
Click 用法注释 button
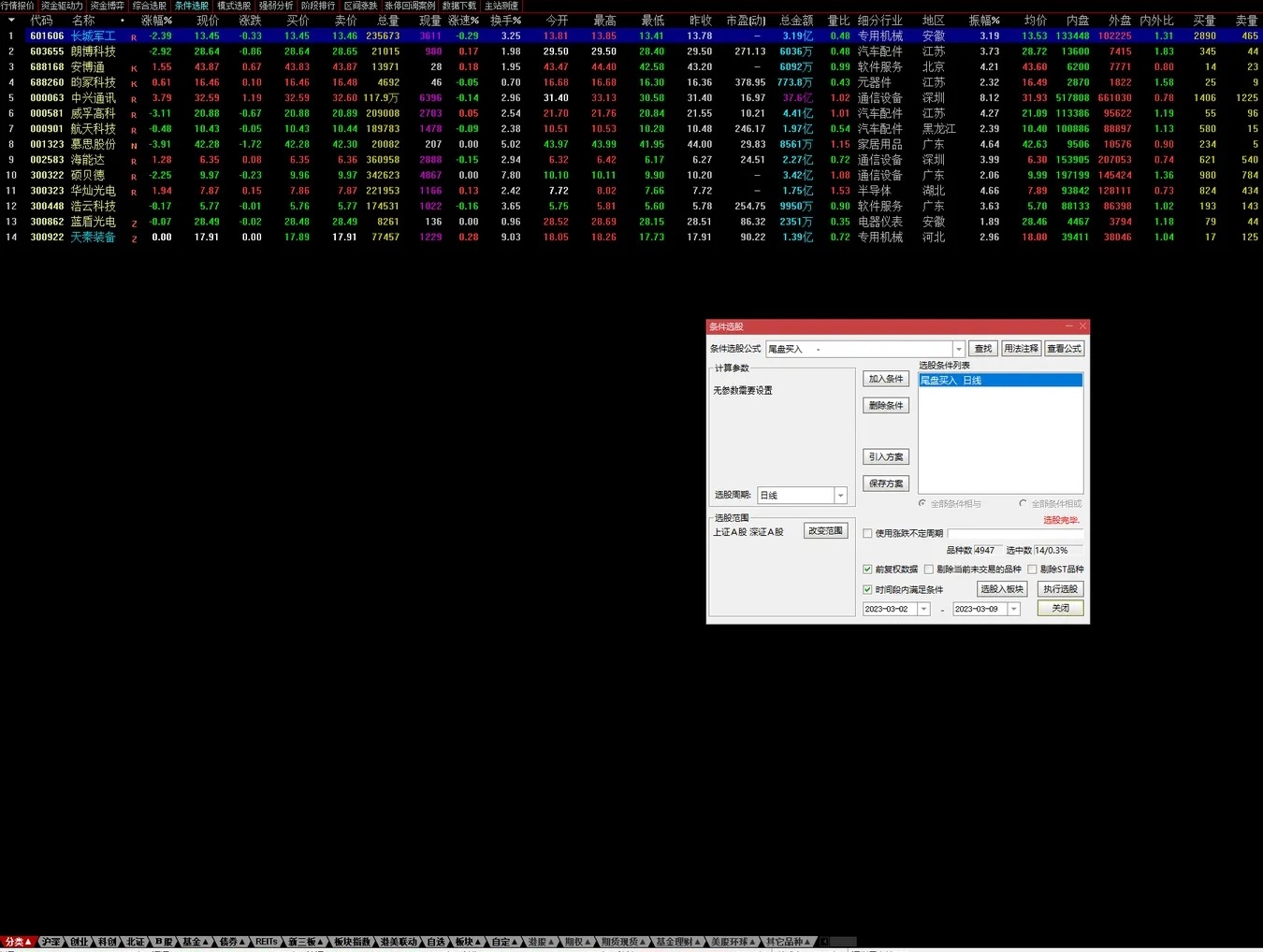click(1021, 349)
